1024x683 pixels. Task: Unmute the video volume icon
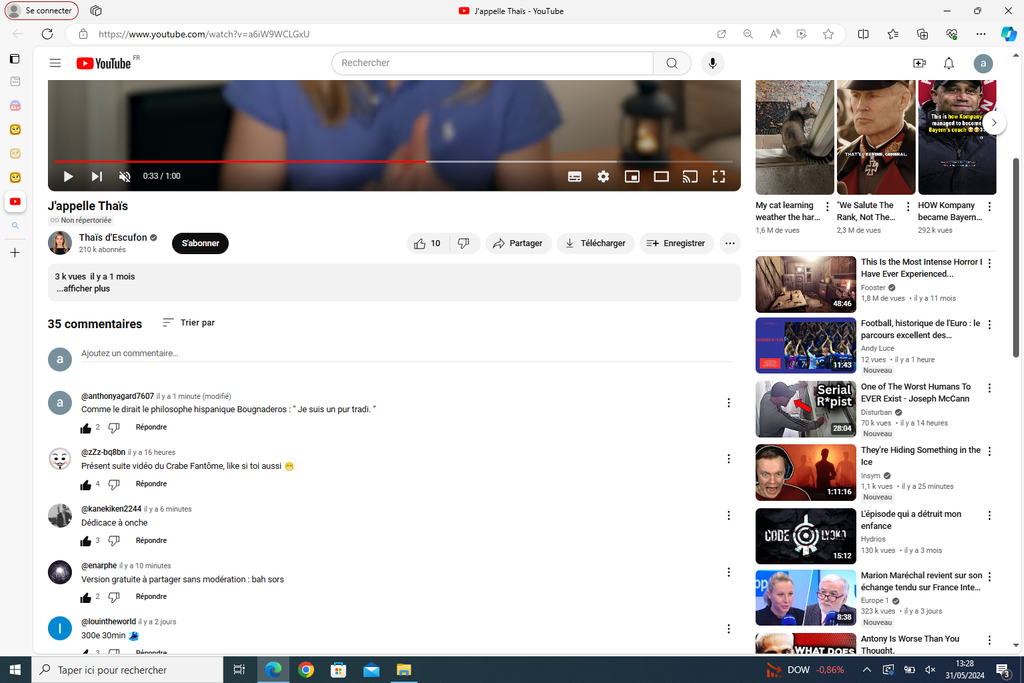(x=125, y=177)
